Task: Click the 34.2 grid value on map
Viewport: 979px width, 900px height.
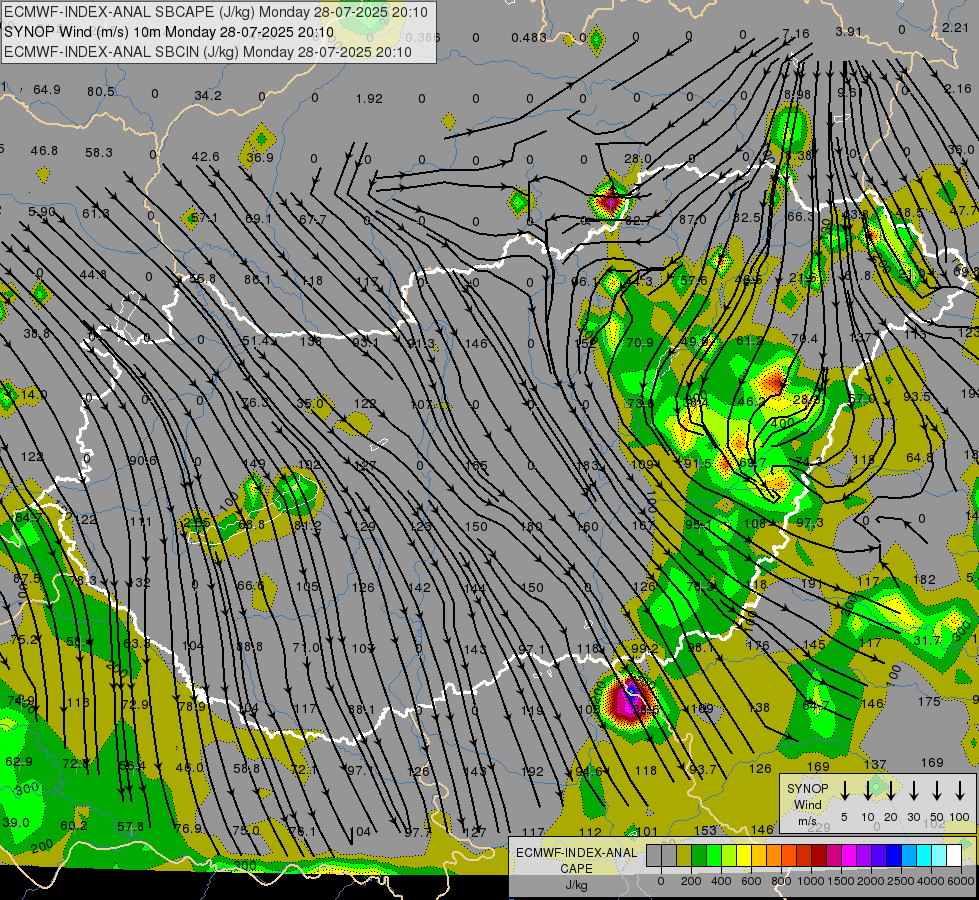Action: tap(208, 96)
